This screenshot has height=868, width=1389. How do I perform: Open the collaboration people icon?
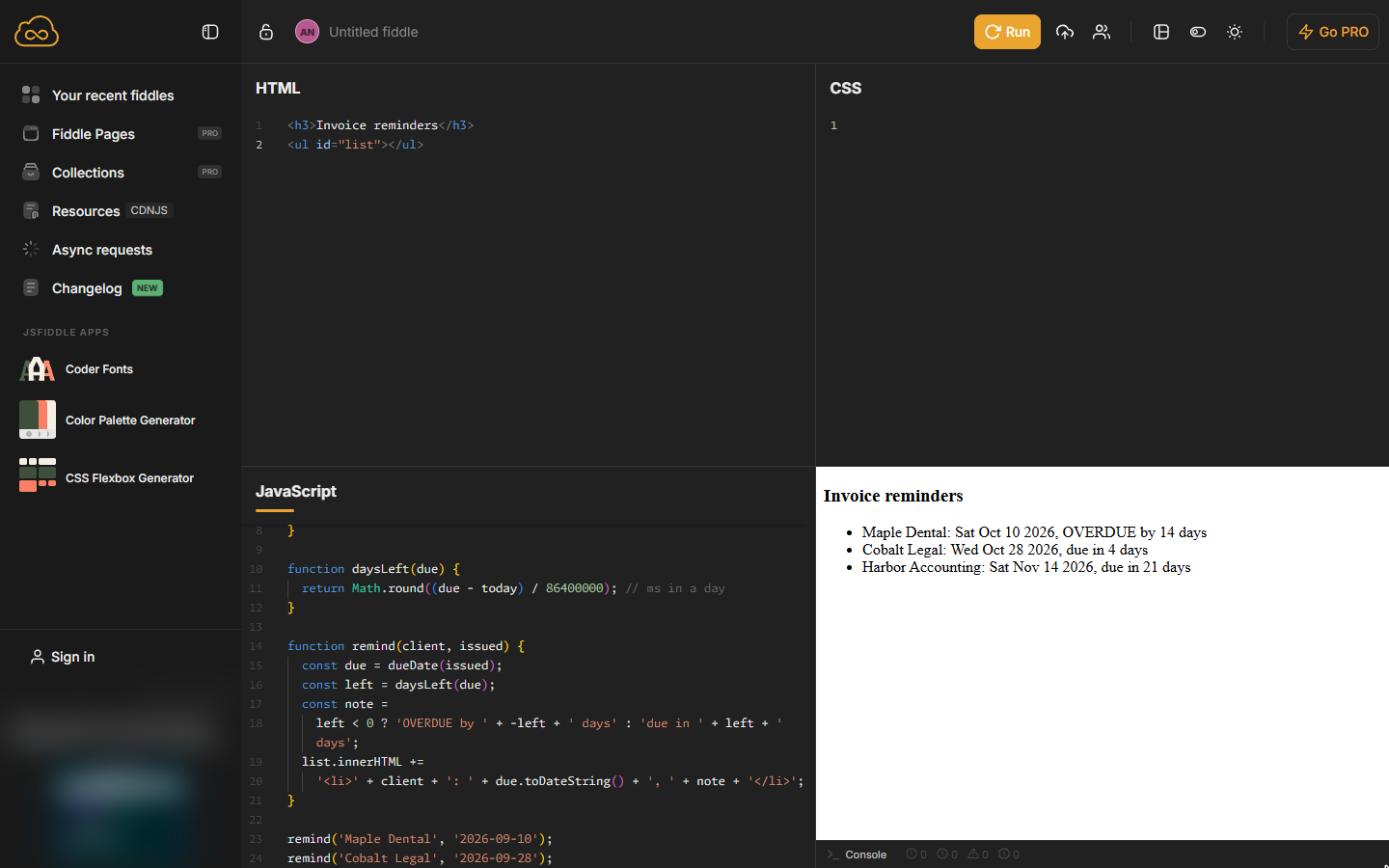tap(1101, 32)
